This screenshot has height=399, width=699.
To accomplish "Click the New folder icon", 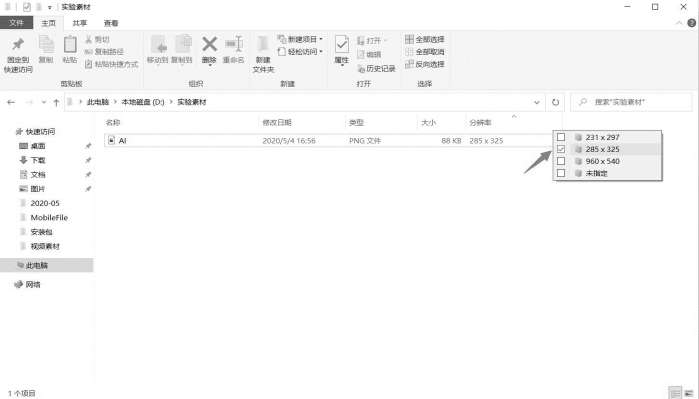I will (263, 44).
